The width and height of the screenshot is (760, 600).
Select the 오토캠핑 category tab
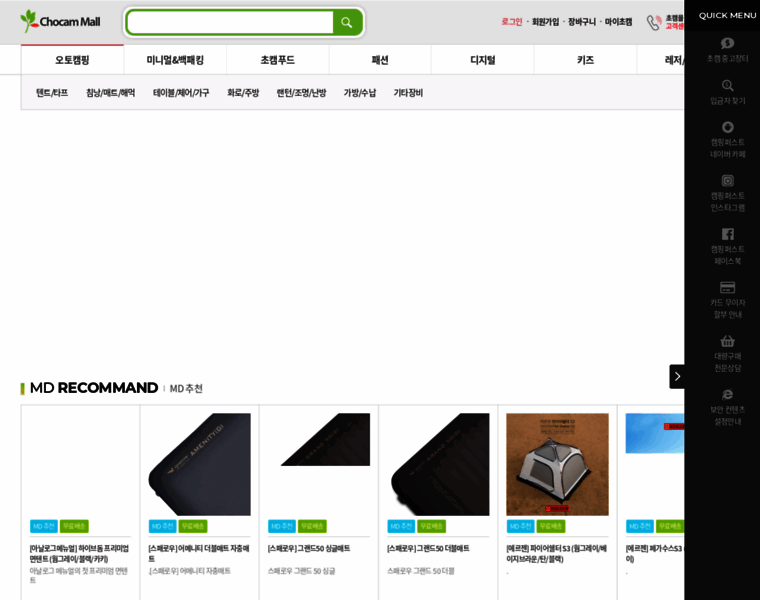72,60
